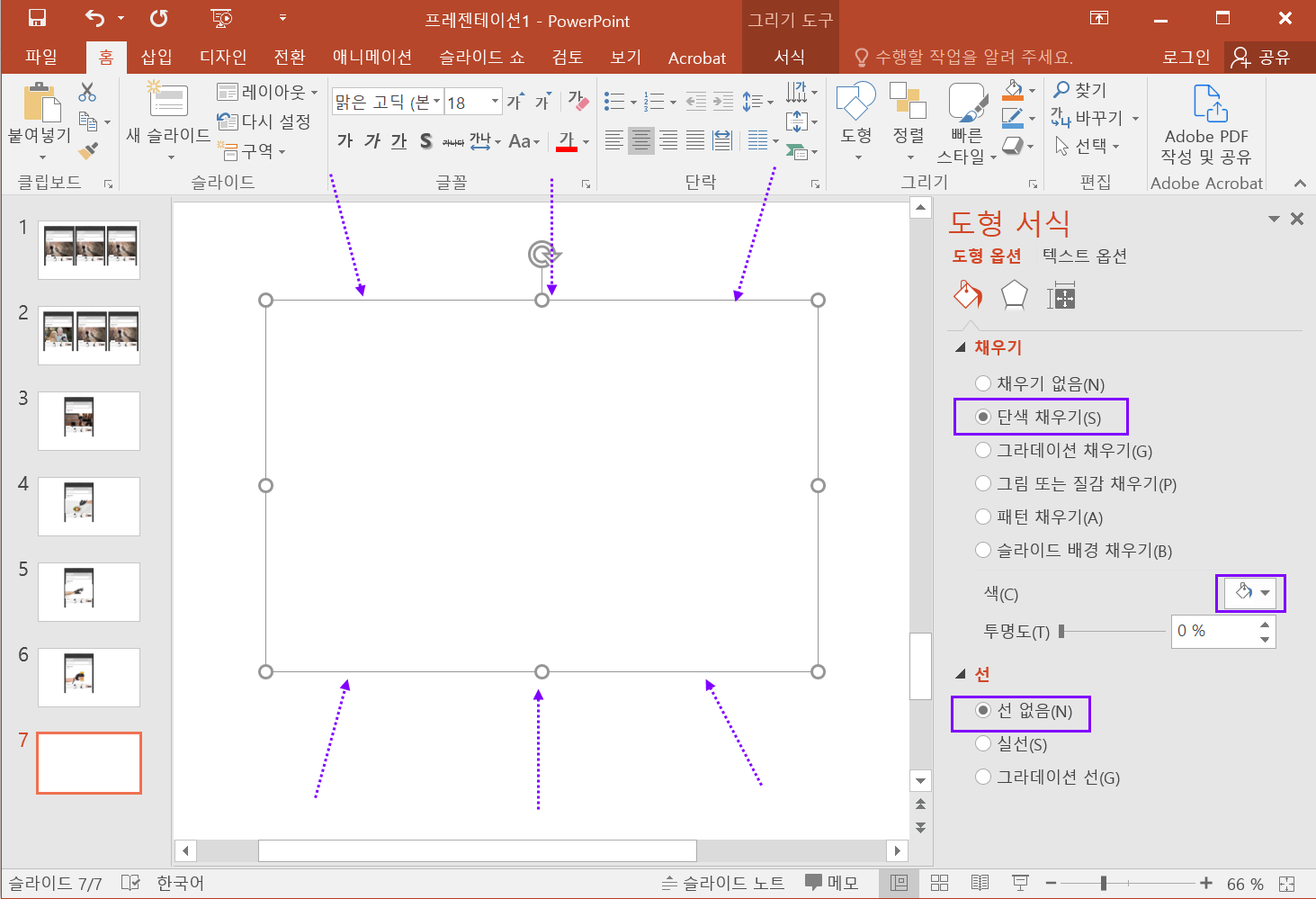The width and height of the screenshot is (1316, 899).
Task: Select No fill (채우기 없음) option
Action: [1040, 384]
